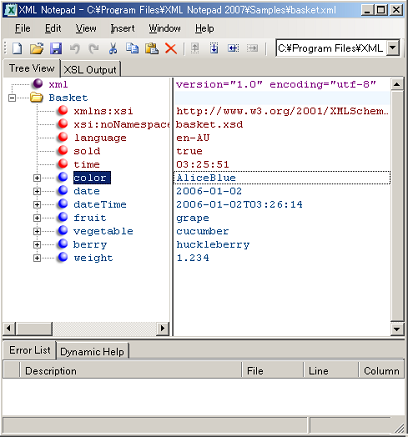Undo the last action
The height and width of the screenshot is (437, 408).
(75, 48)
